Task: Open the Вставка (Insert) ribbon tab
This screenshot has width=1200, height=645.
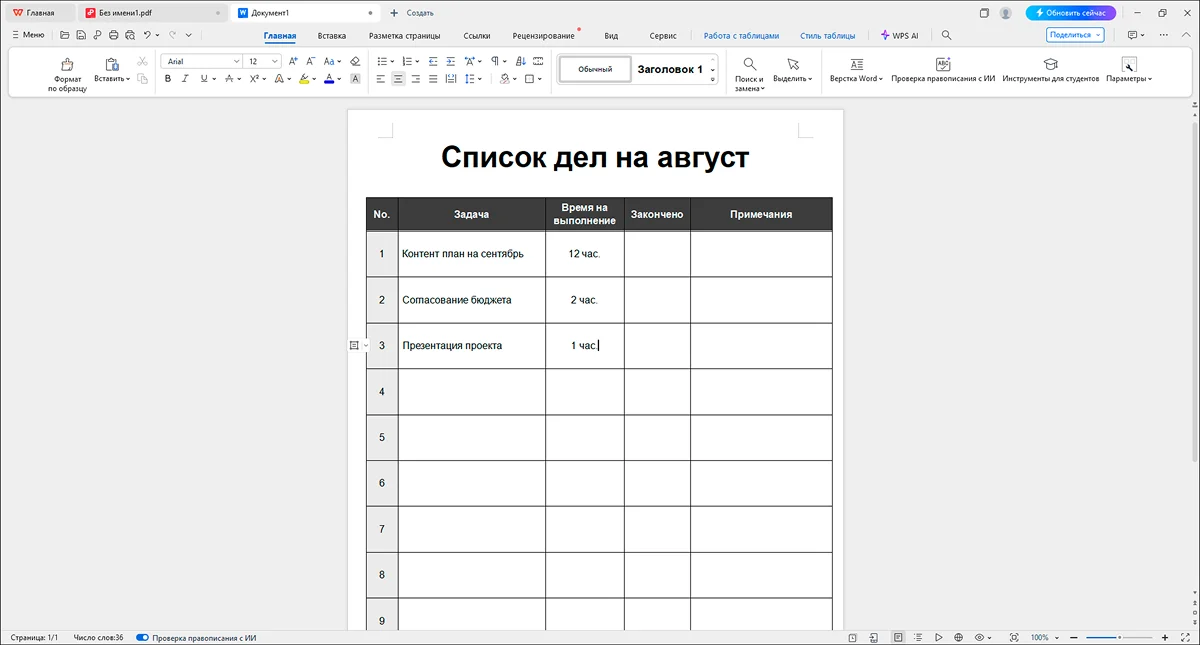Action: coord(331,35)
